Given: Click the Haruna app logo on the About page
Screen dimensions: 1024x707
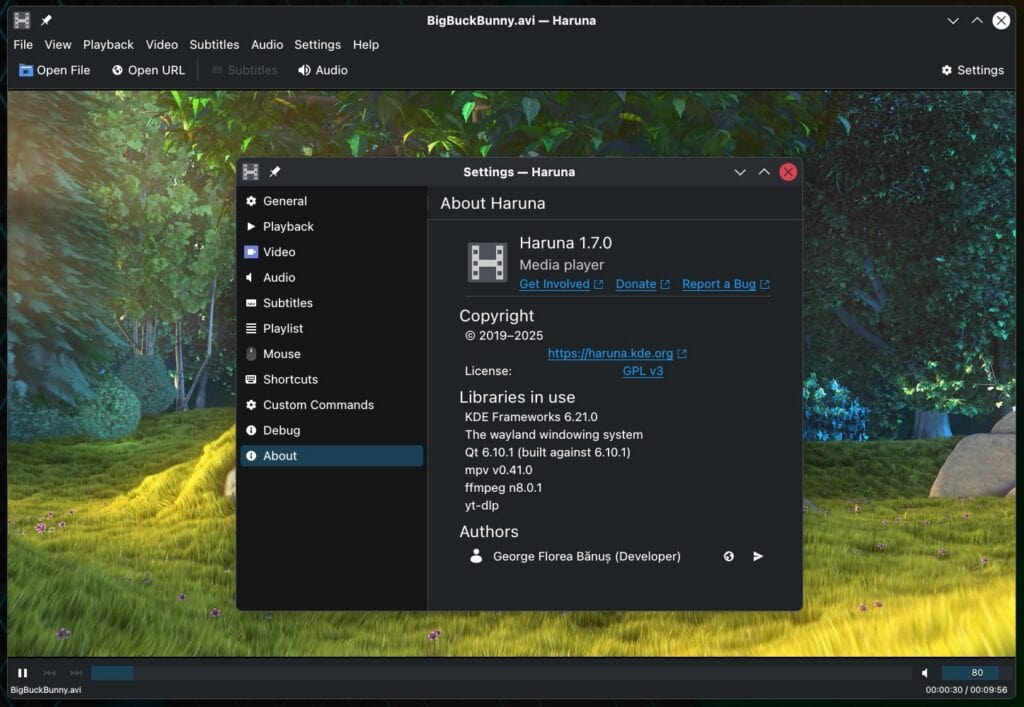Looking at the screenshot, I should 485,262.
